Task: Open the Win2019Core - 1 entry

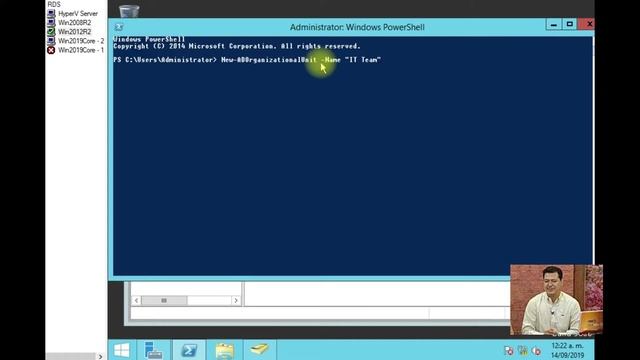Action: pos(81,50)
